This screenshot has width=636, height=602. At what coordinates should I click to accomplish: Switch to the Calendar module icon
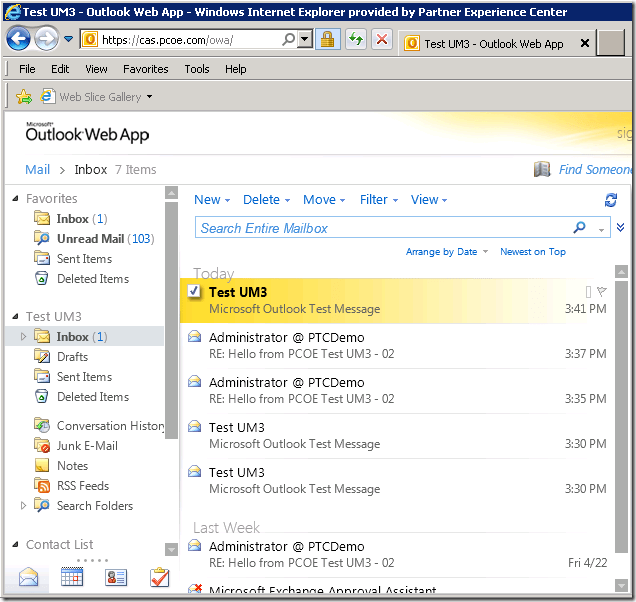72,577
